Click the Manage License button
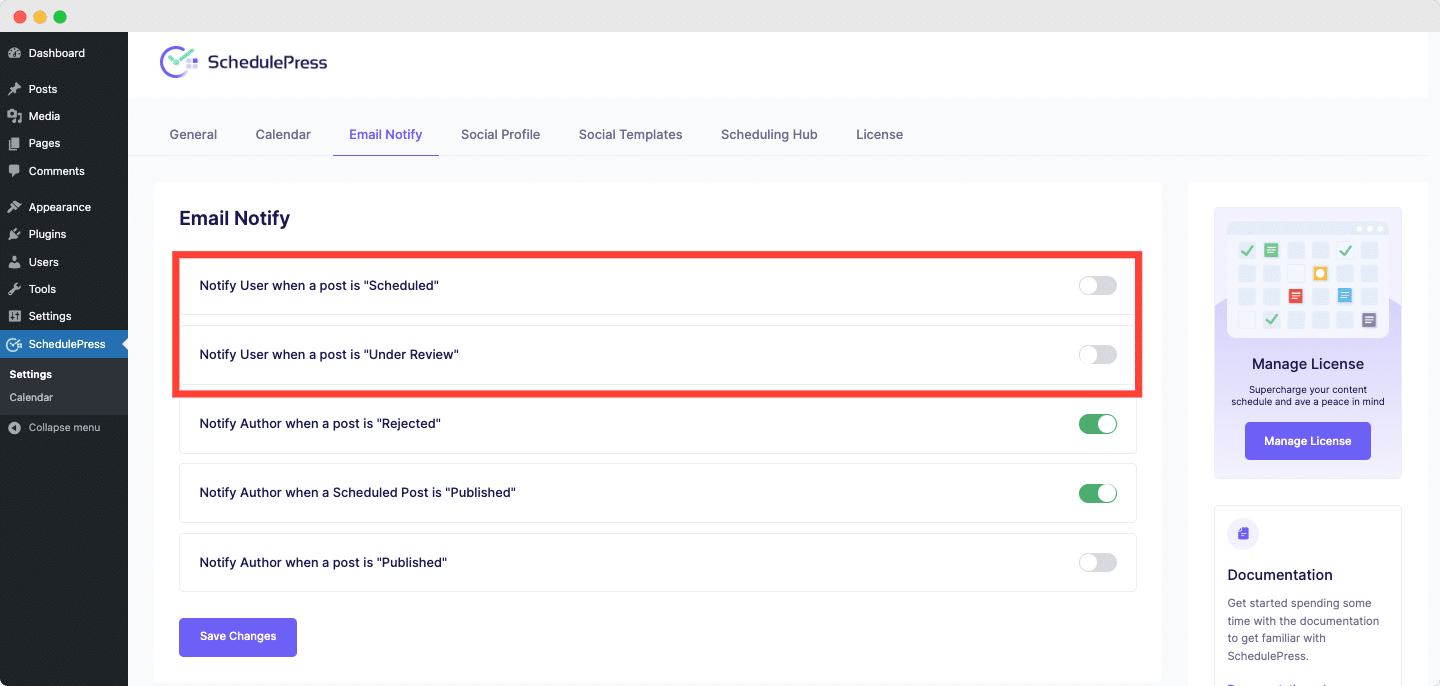Viewport: 1440px width, 686px height. tap(1308, 441)
